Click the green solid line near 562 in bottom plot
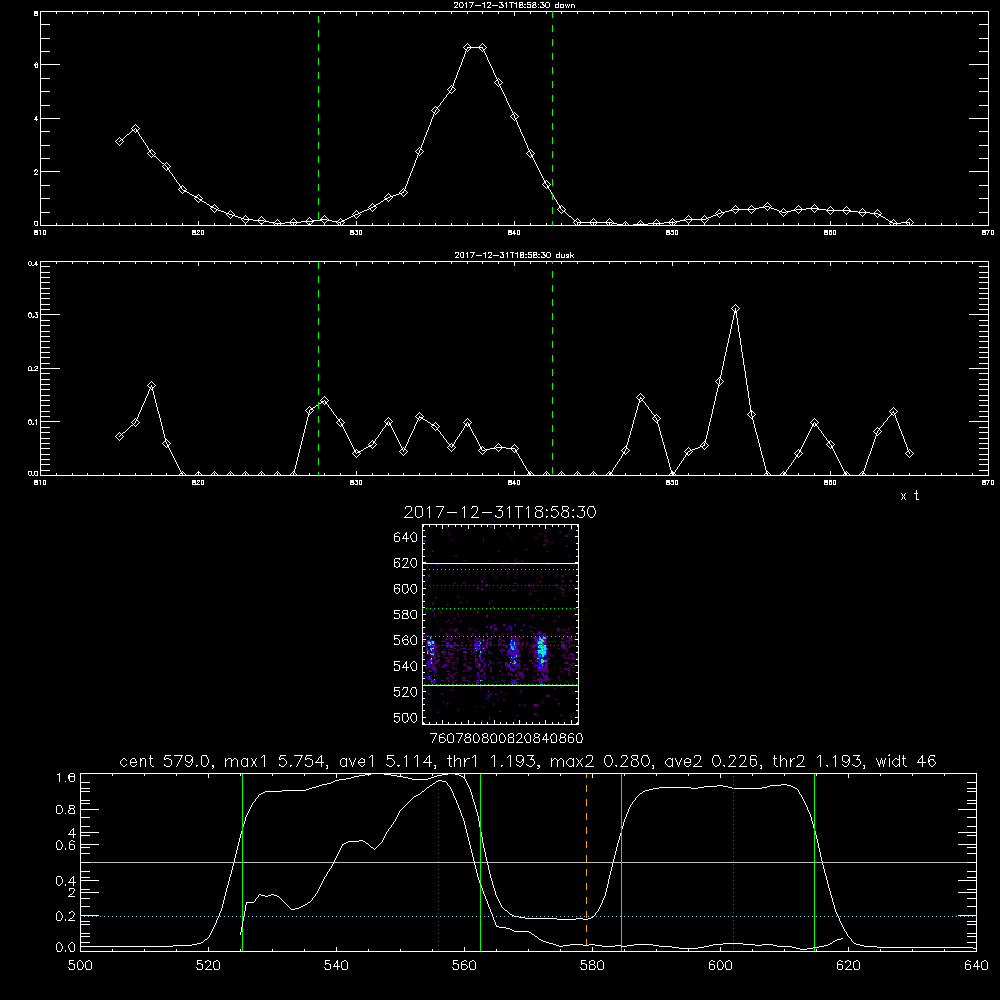The width and height of the screenshot is (1000, 1000). [480, 861]
